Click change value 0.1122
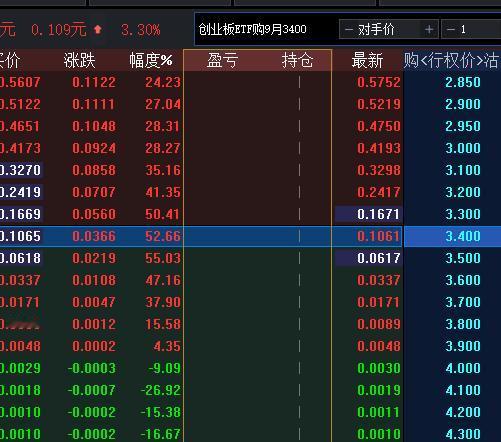 (x=94, y=82)
